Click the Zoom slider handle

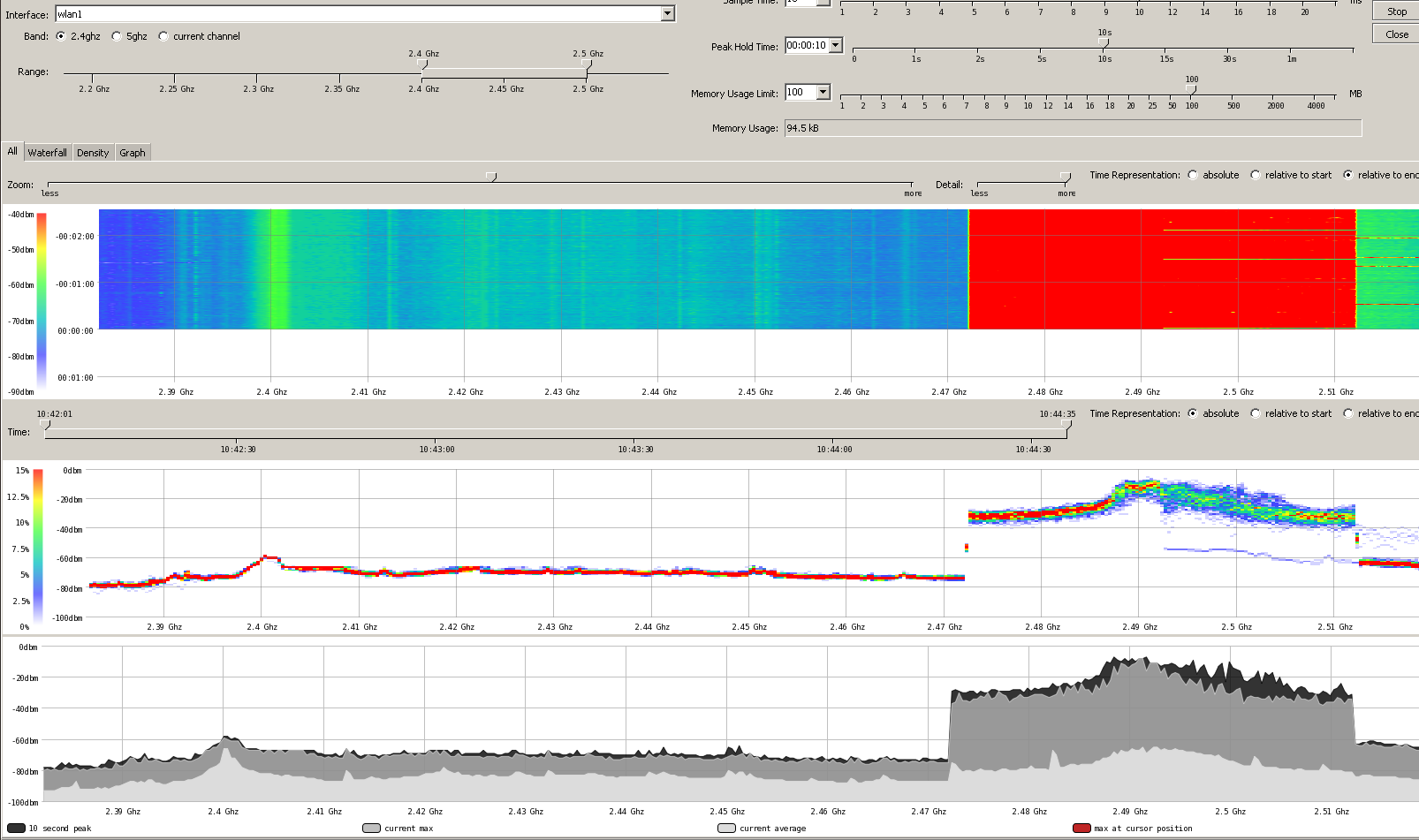(x=491, y=178)
